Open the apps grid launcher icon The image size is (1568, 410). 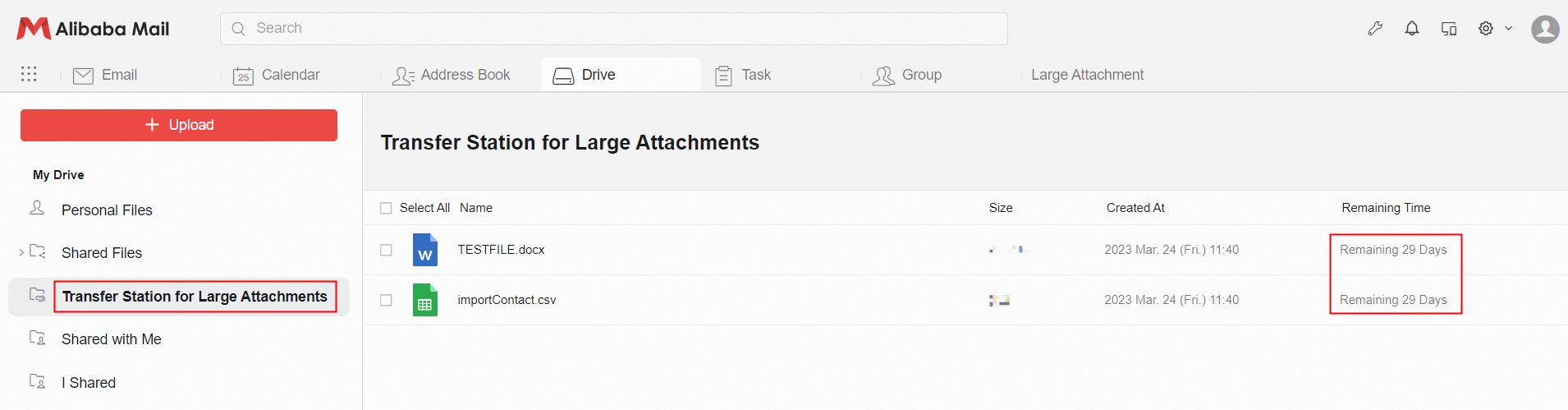point(29,74)
